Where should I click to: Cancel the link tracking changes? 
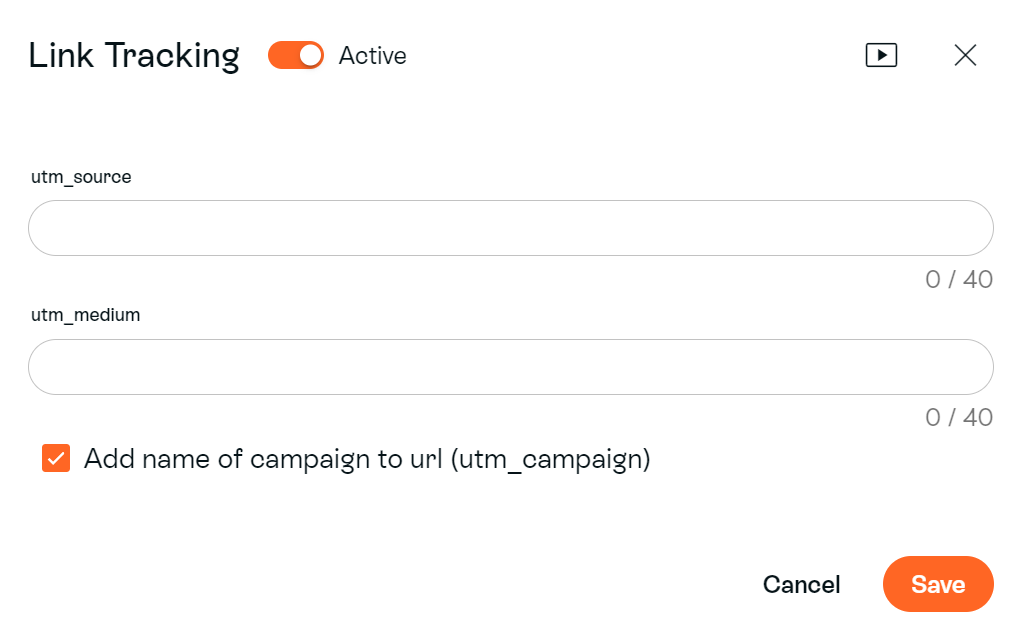801,584
